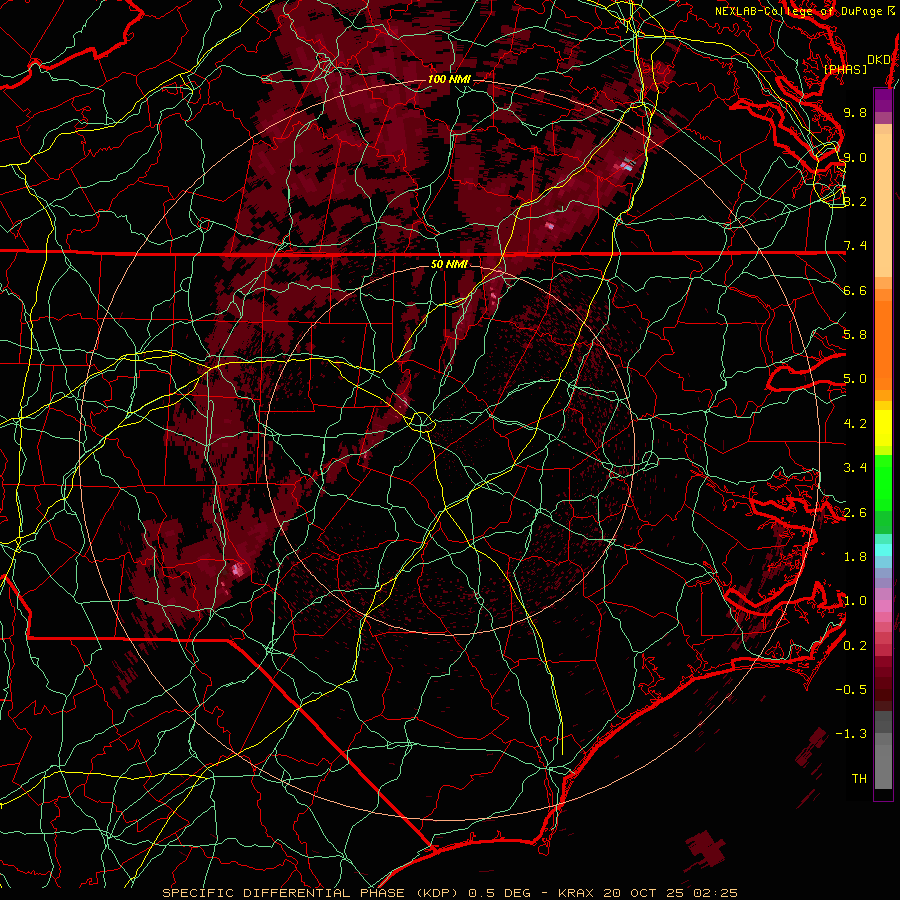Click the yellow segment of the color scale
The width and height of the screenshot is (900, 900).
(883, 428)
